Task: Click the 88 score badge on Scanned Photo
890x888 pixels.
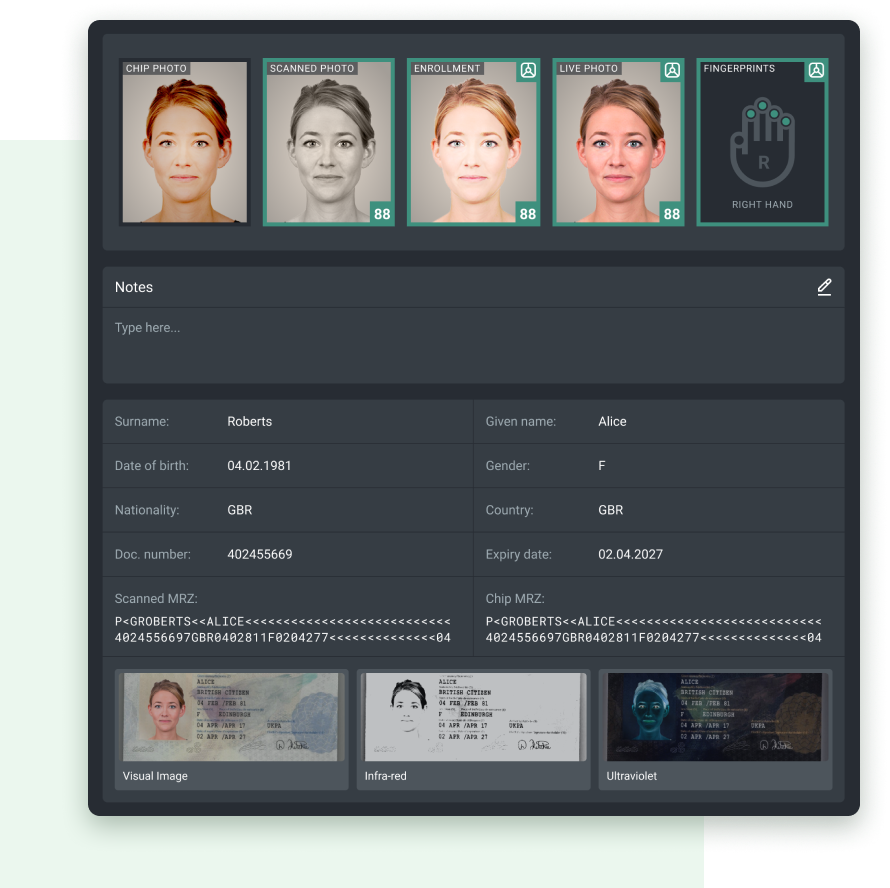Action: tap(382, 214)
